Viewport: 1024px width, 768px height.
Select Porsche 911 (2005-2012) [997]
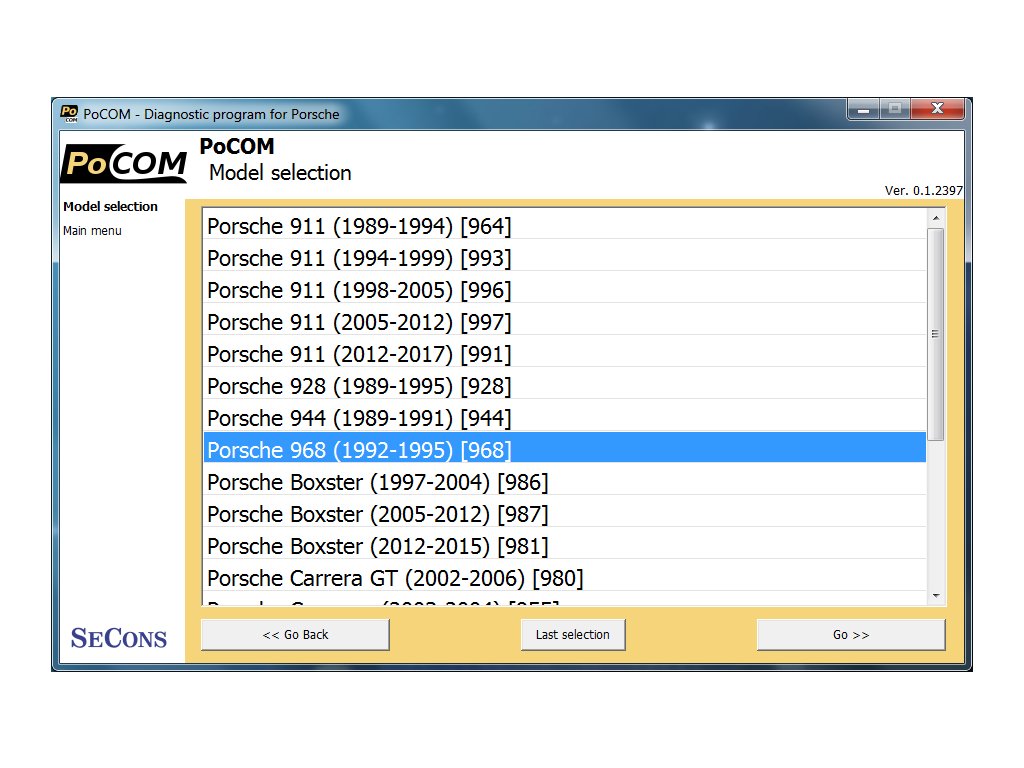565,322
